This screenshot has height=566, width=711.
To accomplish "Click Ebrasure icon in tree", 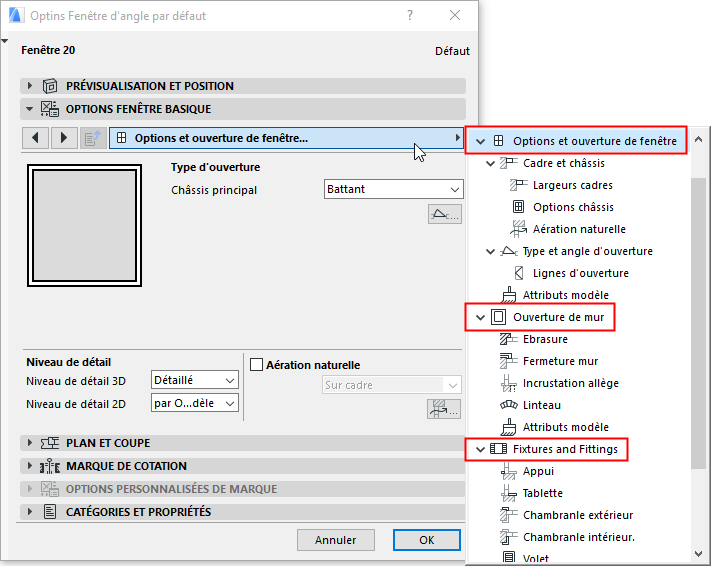I will coord(508,339).
